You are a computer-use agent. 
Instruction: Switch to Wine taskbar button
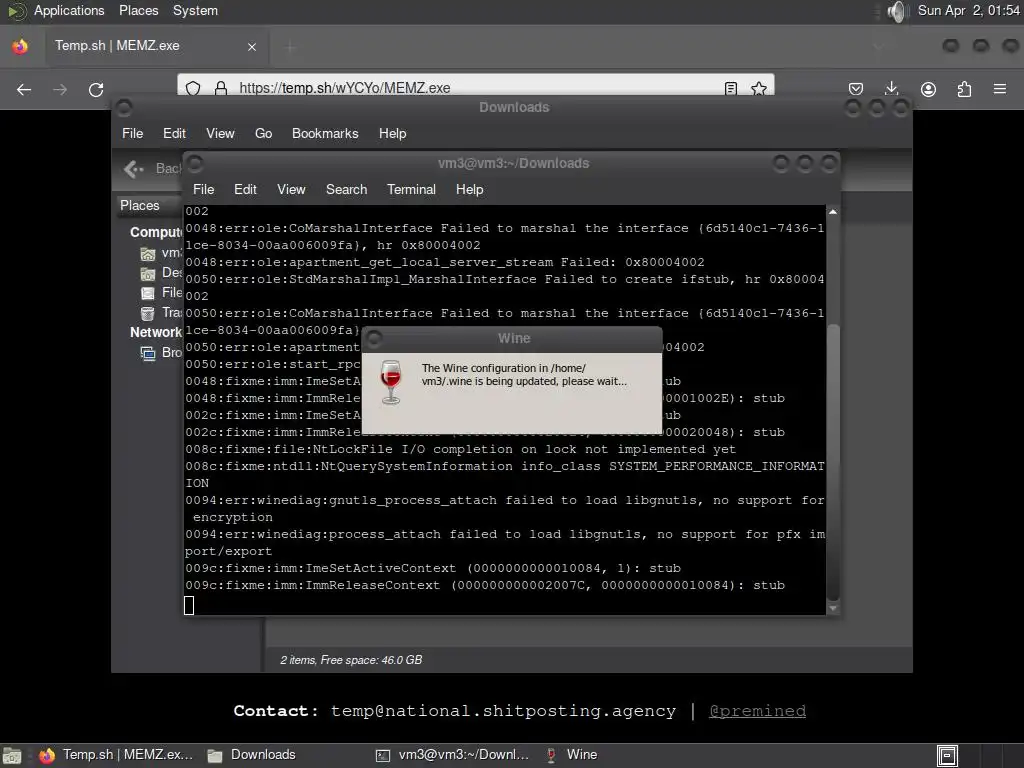tap(571, 755)
